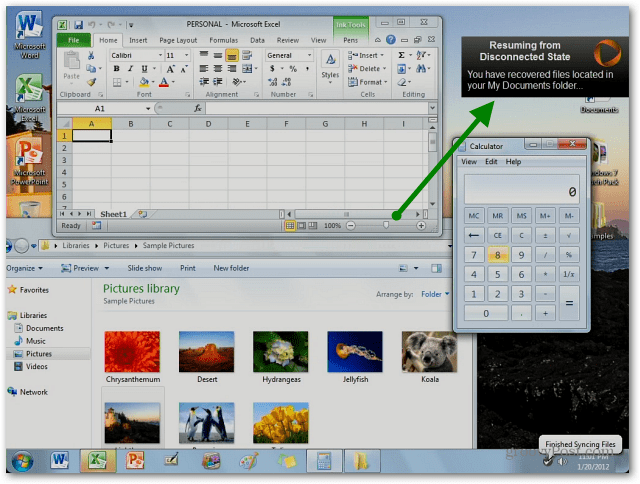Click the PowerPoint icon on the taskbar

coord(135,461)
